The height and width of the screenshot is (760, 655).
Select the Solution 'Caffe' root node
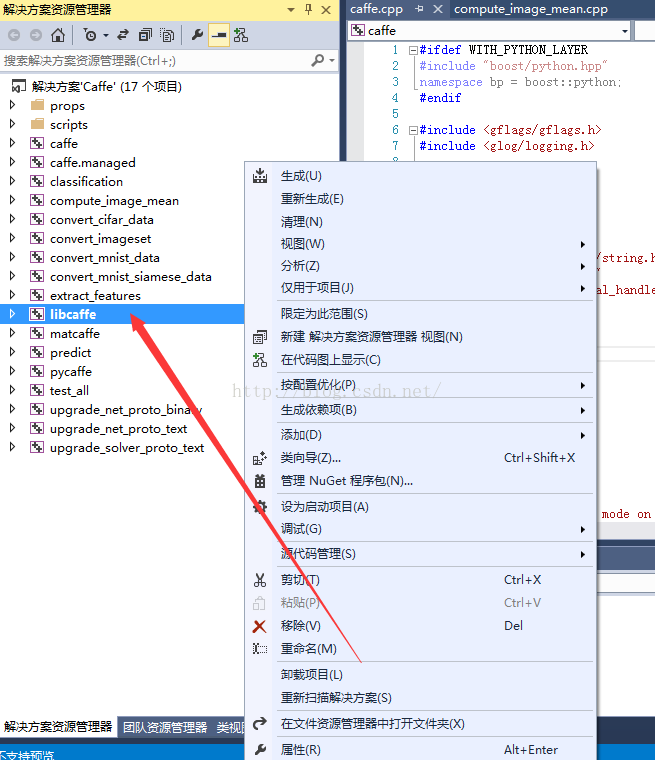tap(107, 86)
